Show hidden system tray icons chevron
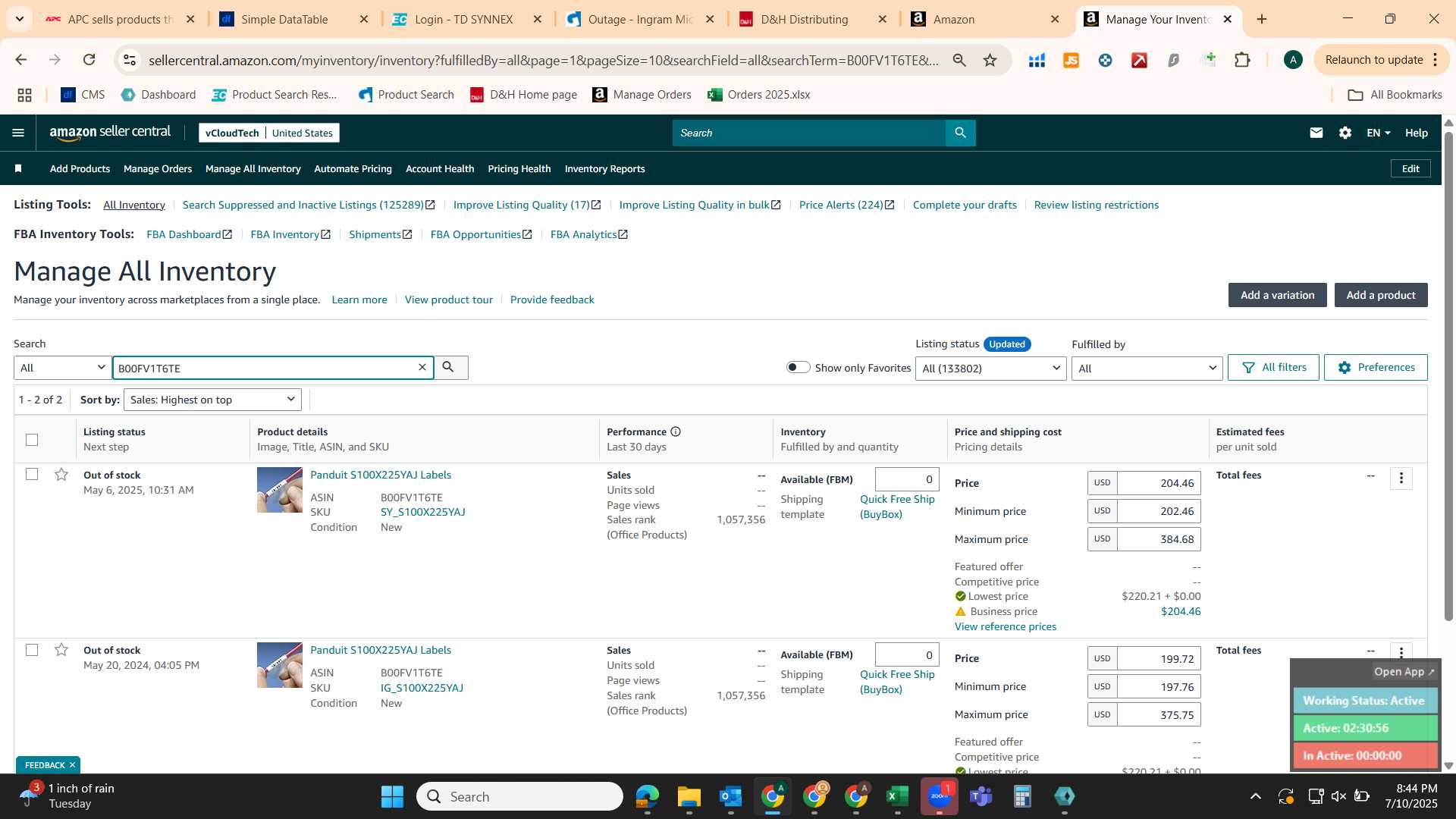 click(1255, 796)
